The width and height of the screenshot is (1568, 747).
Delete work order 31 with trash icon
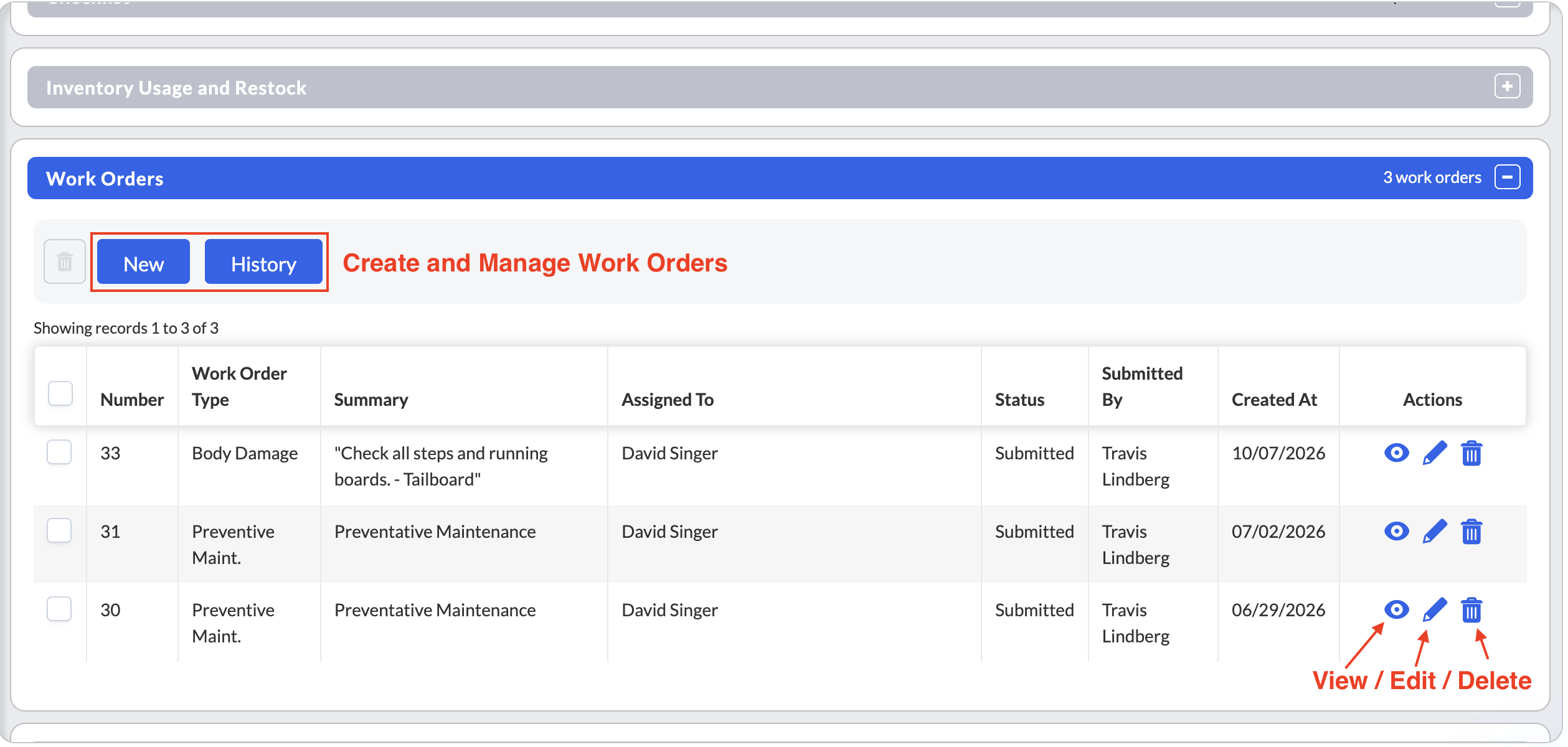(1471, 532)
